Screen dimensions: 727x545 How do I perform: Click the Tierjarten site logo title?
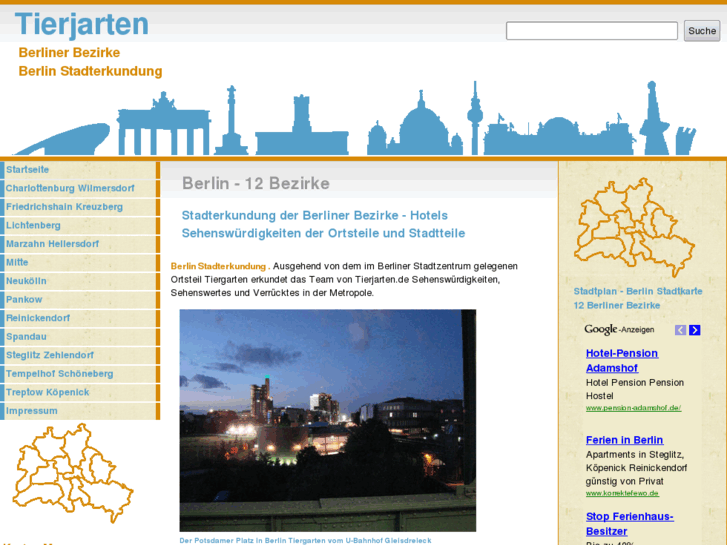(x=82, y=25)
